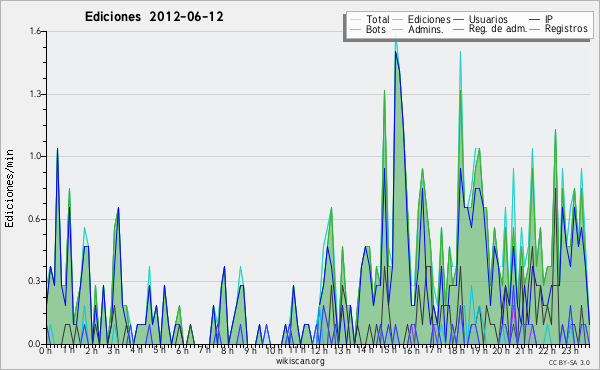Click the '22 h' x-axis label
The height and width of the screenshot is (370, 600).
click(x=546, y=351)
